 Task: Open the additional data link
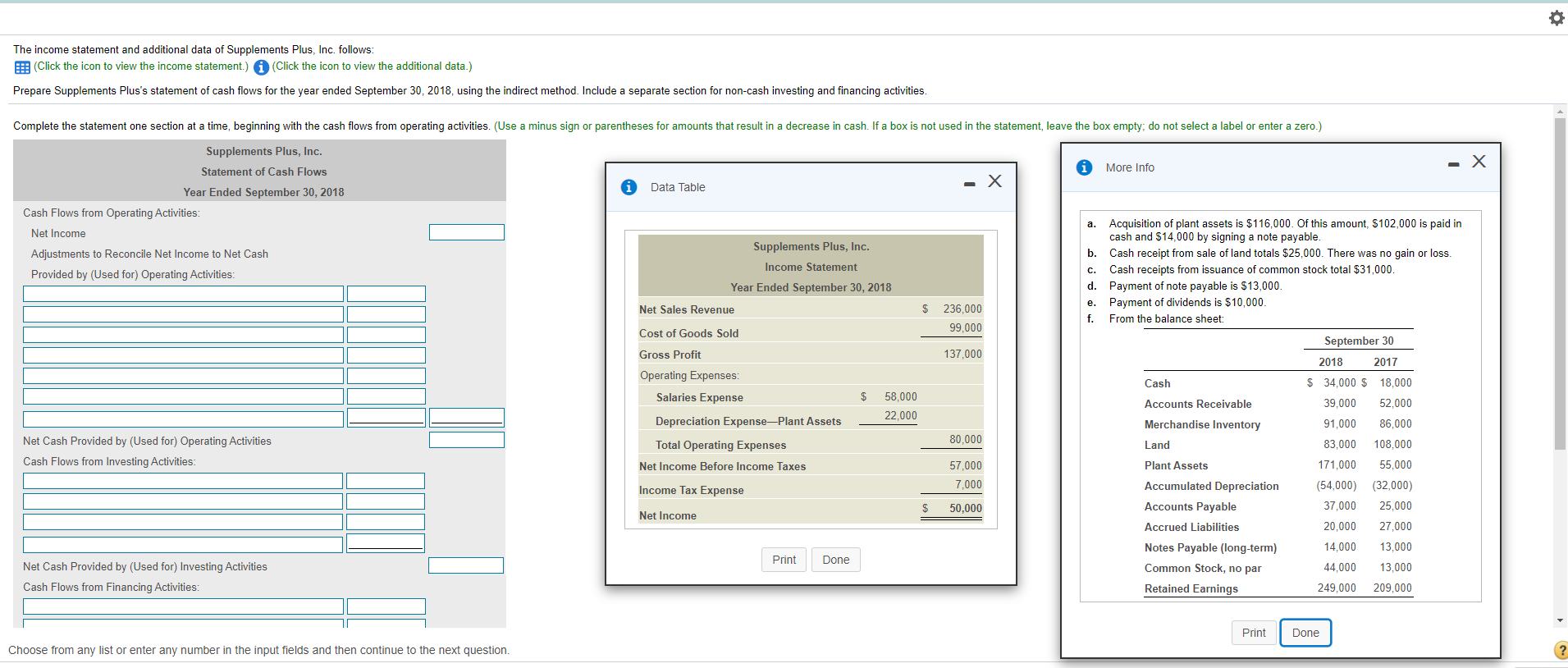[x=373, y=66]
